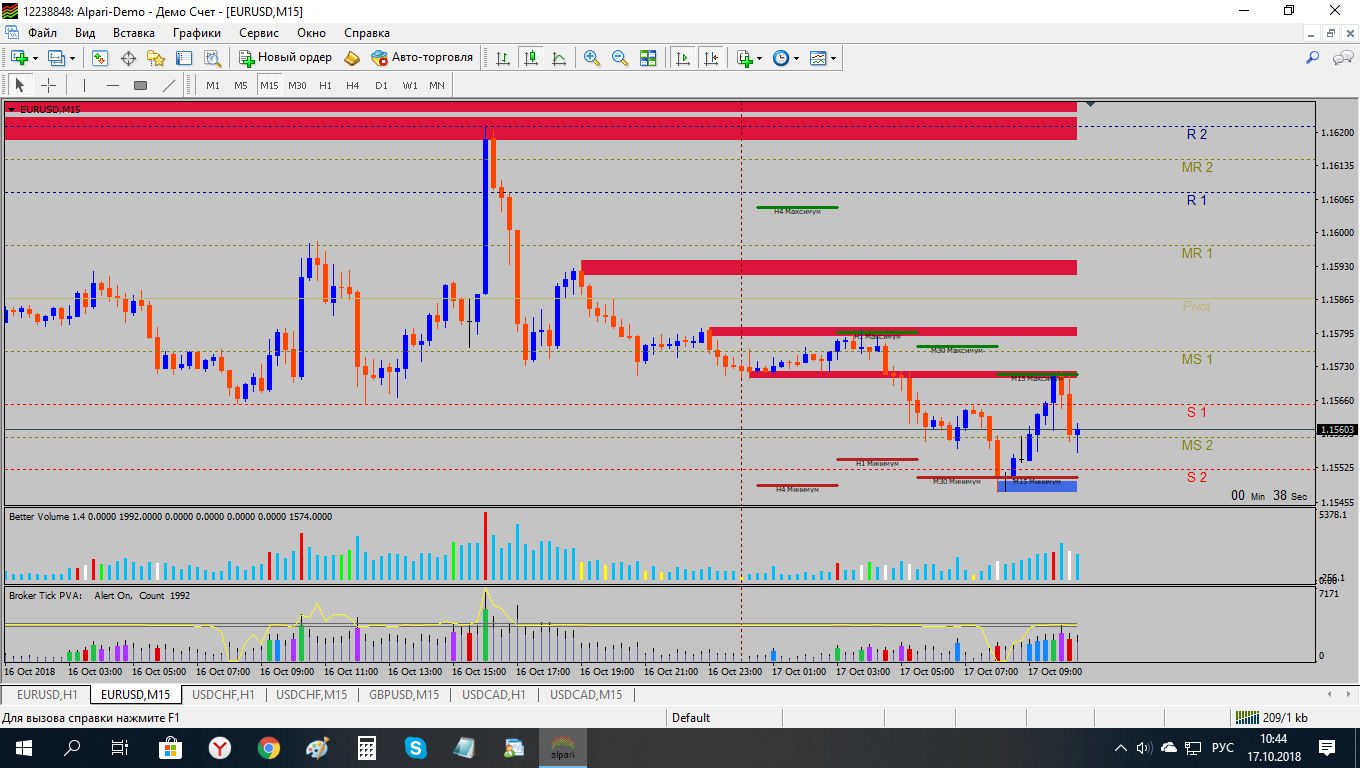Viewport: 1360px width, 768px height.
Task: Open the Terminal panel icon
Action: tap(184, 58)
